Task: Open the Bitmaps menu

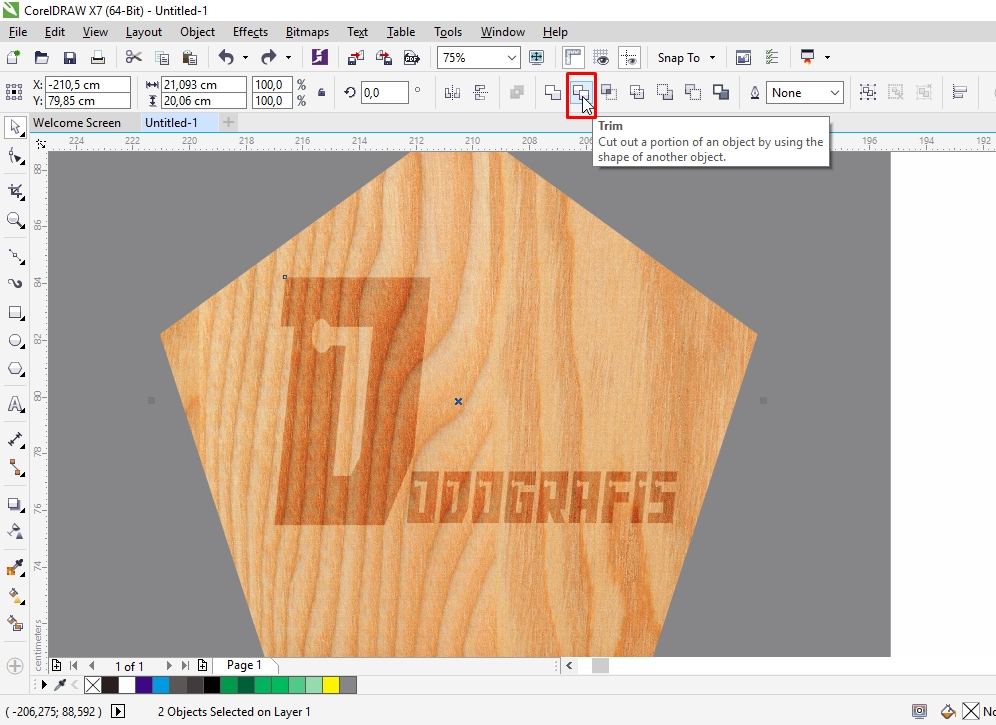Action: pyautogui.click(x=307, y=31)
